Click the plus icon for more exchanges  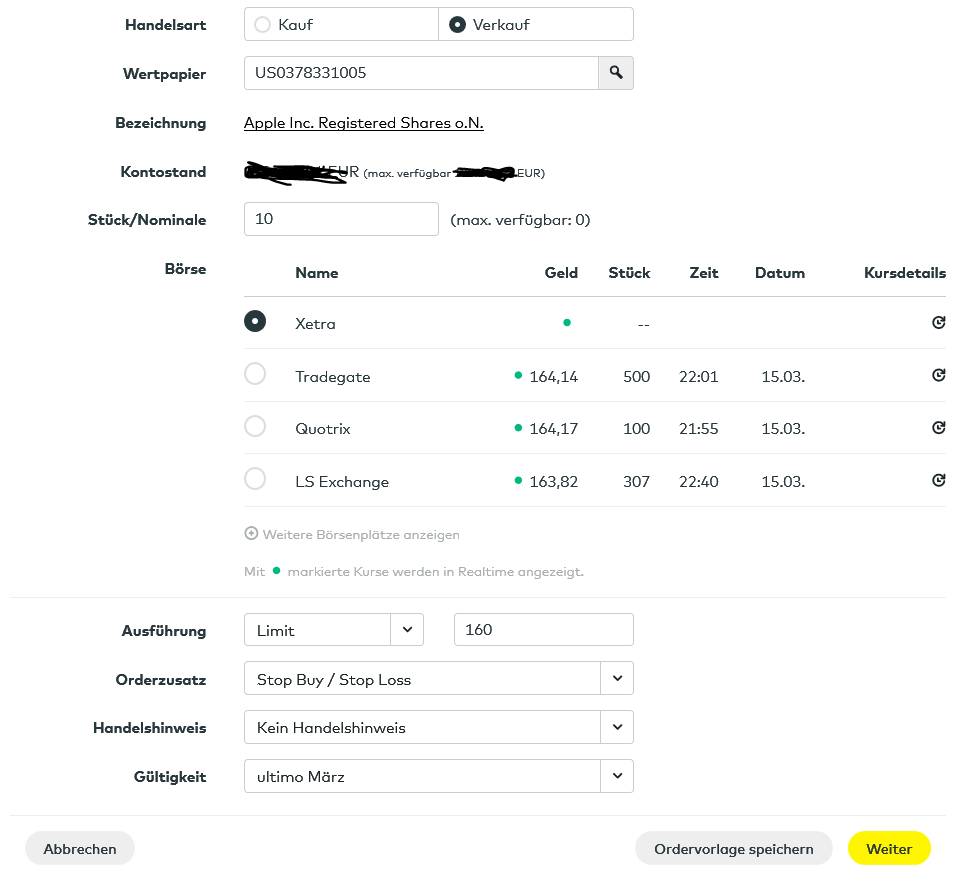coord(251,534)
